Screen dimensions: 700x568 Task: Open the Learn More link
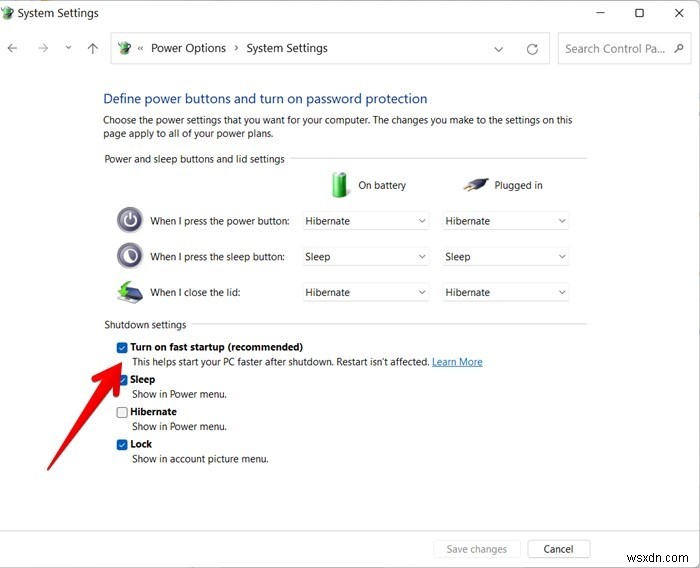point(457,362)
